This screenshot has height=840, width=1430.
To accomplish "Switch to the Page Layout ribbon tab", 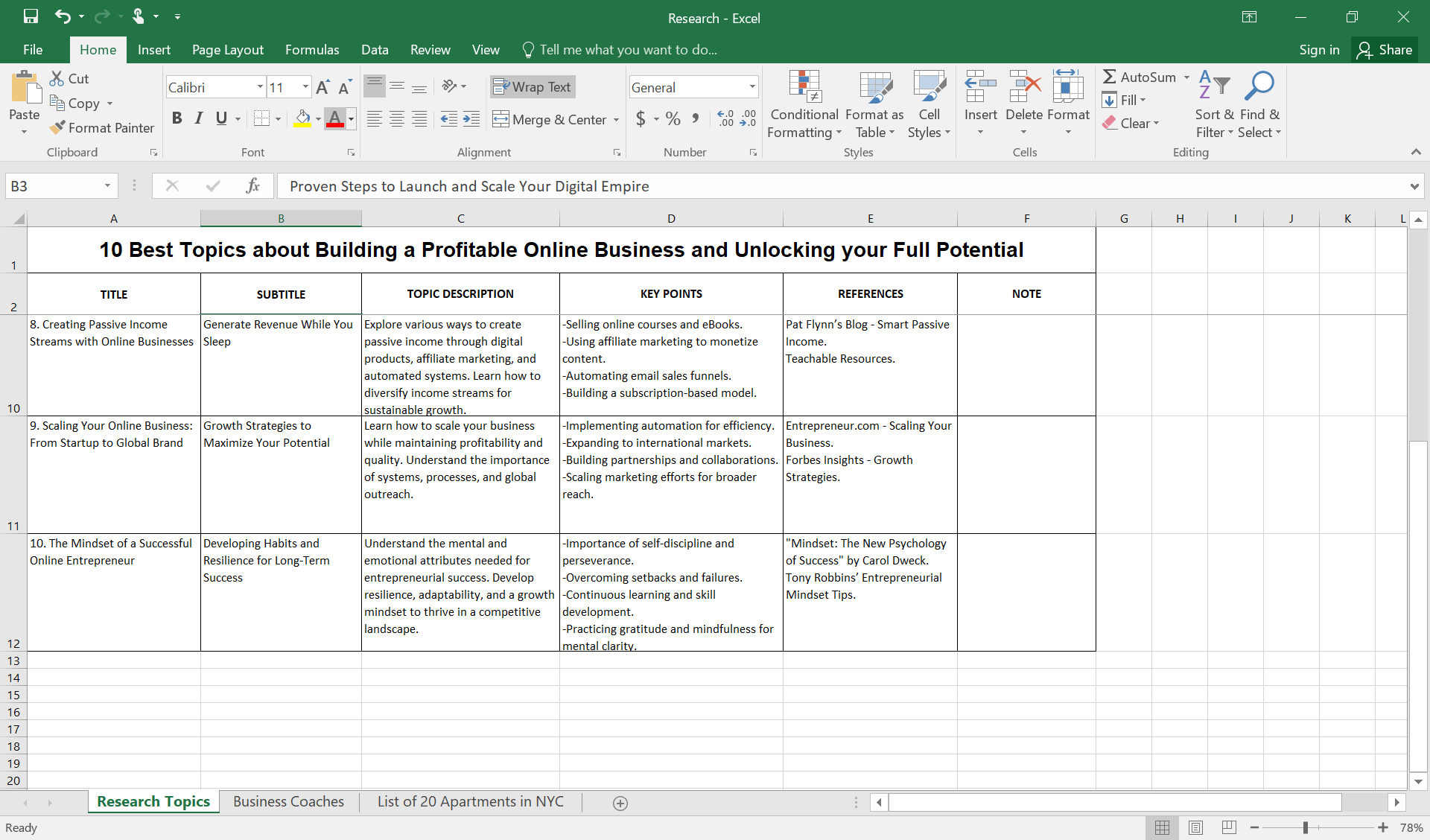I will point(228,50).
